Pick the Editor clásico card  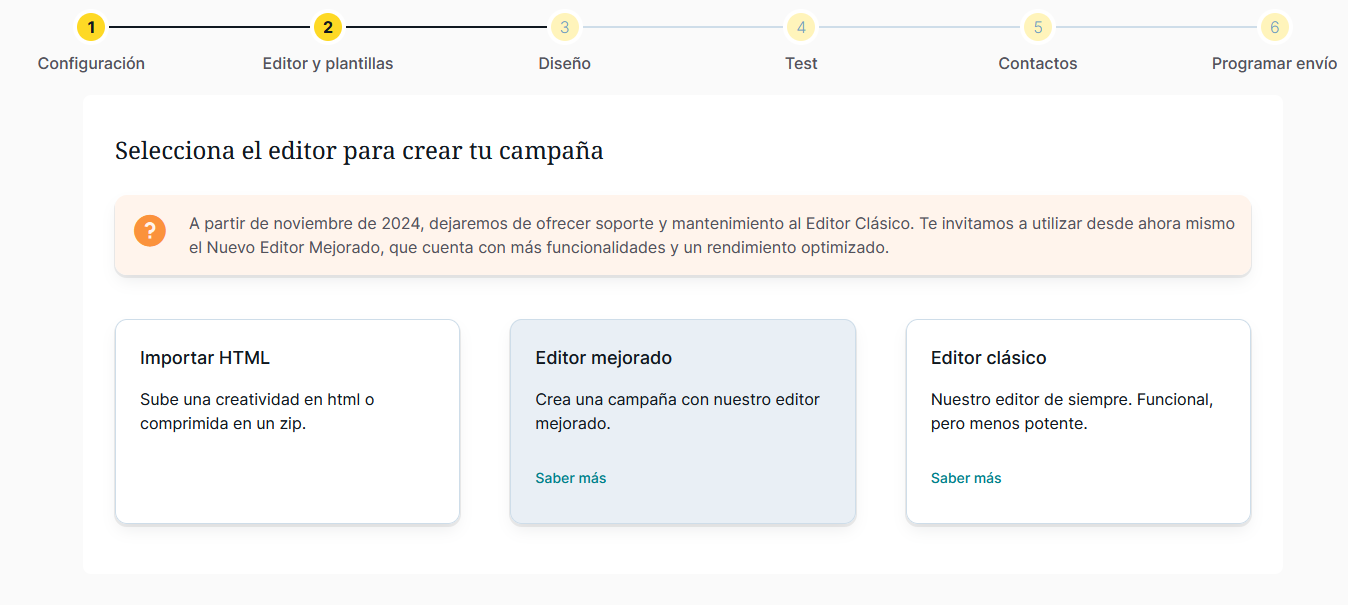tap(1078, 421)
